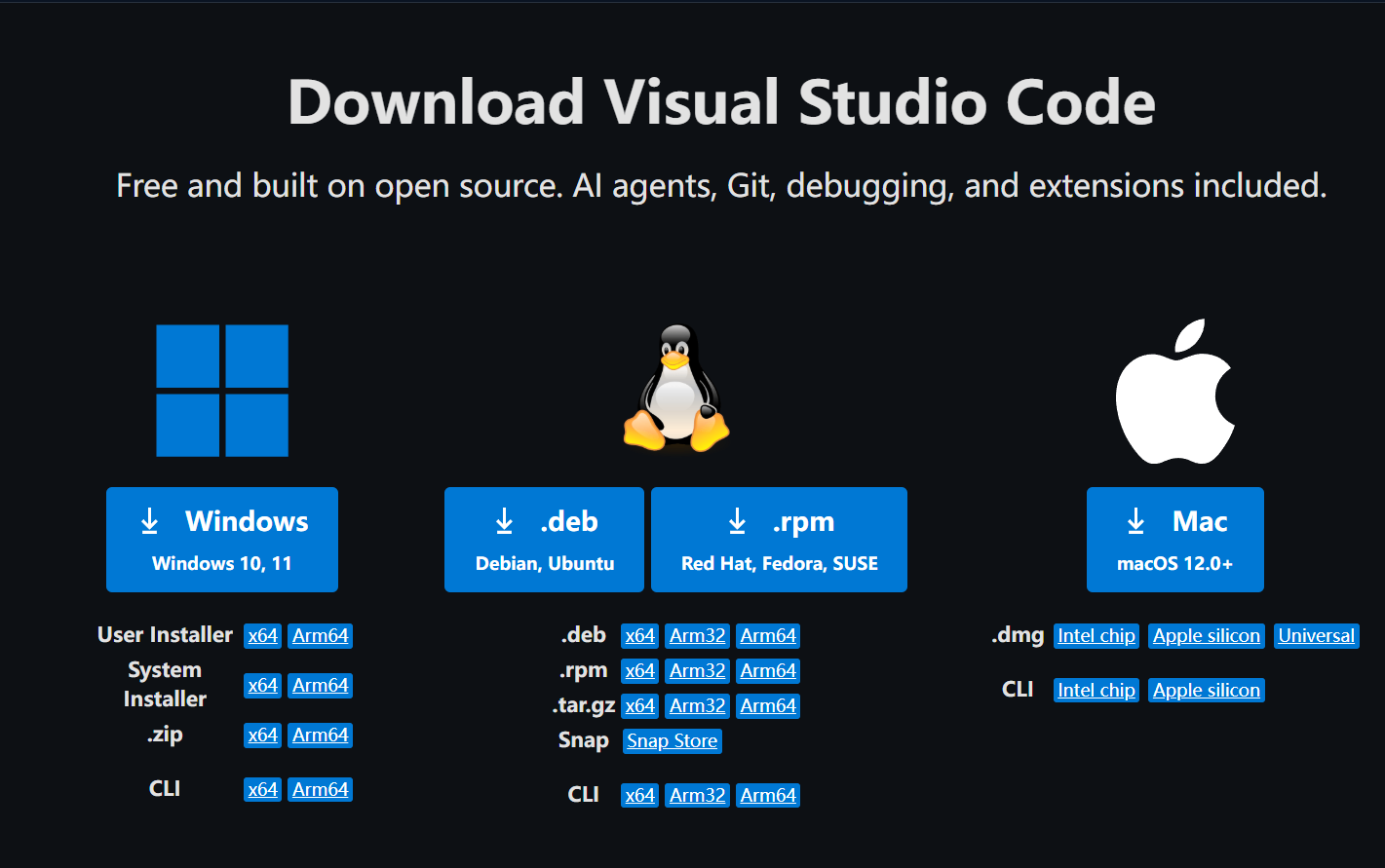
Task: Click the Windows logo icon
Action: click(222, 391)
